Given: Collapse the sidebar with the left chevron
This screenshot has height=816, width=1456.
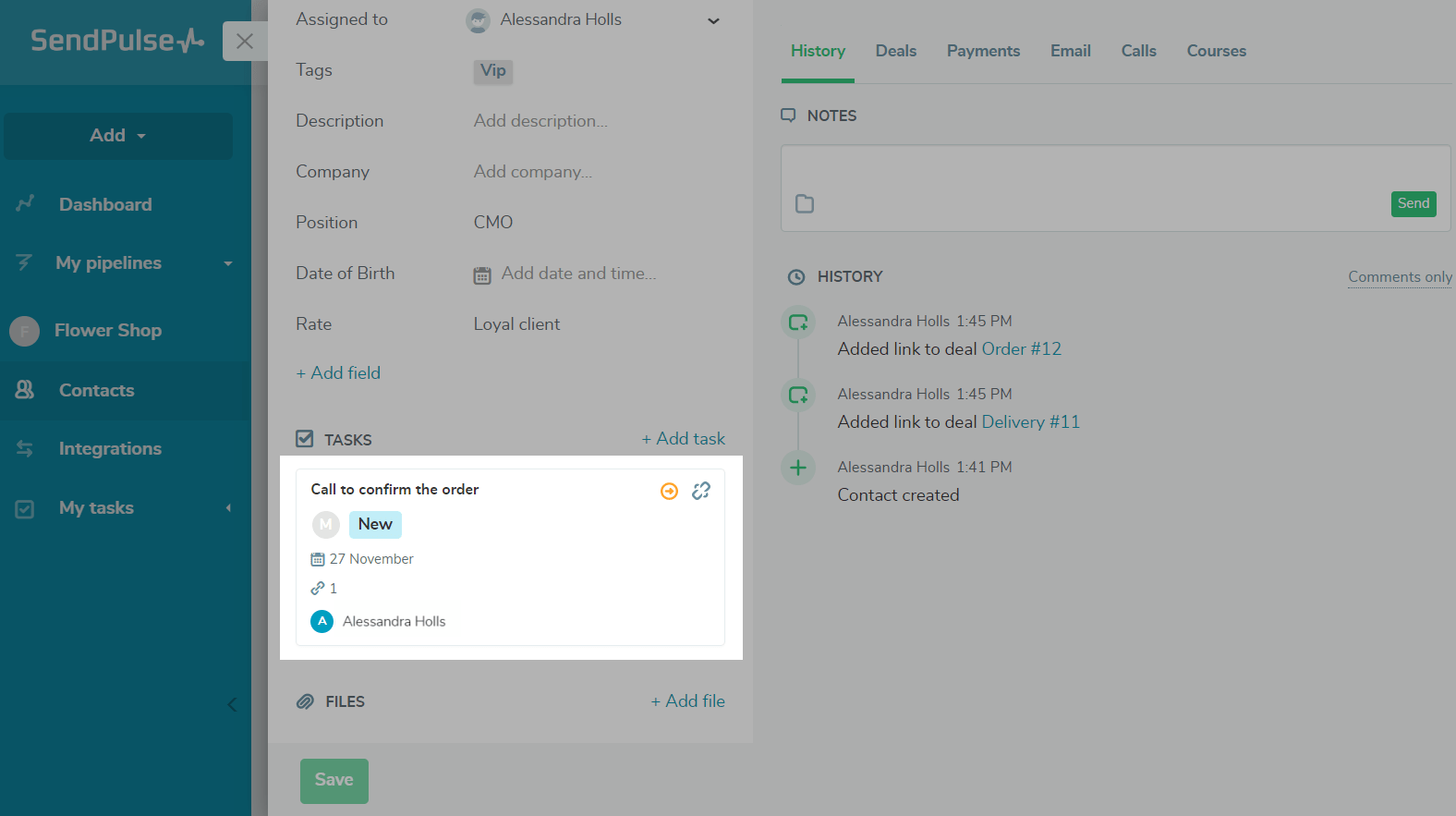Looking at the screenshot, I should (x=232, y=705).
